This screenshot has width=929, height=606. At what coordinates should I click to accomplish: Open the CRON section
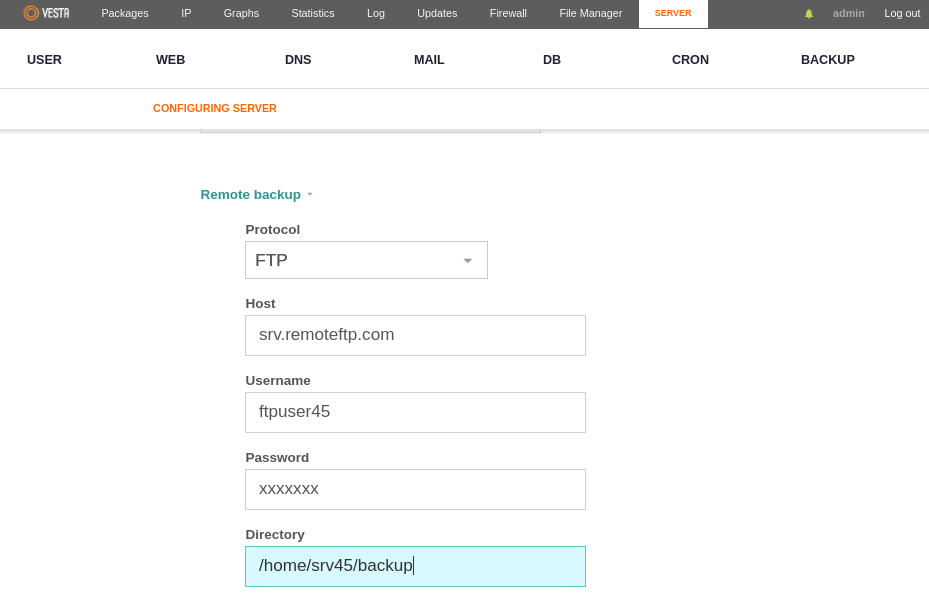pyautogui.click(x=690, y=59)
